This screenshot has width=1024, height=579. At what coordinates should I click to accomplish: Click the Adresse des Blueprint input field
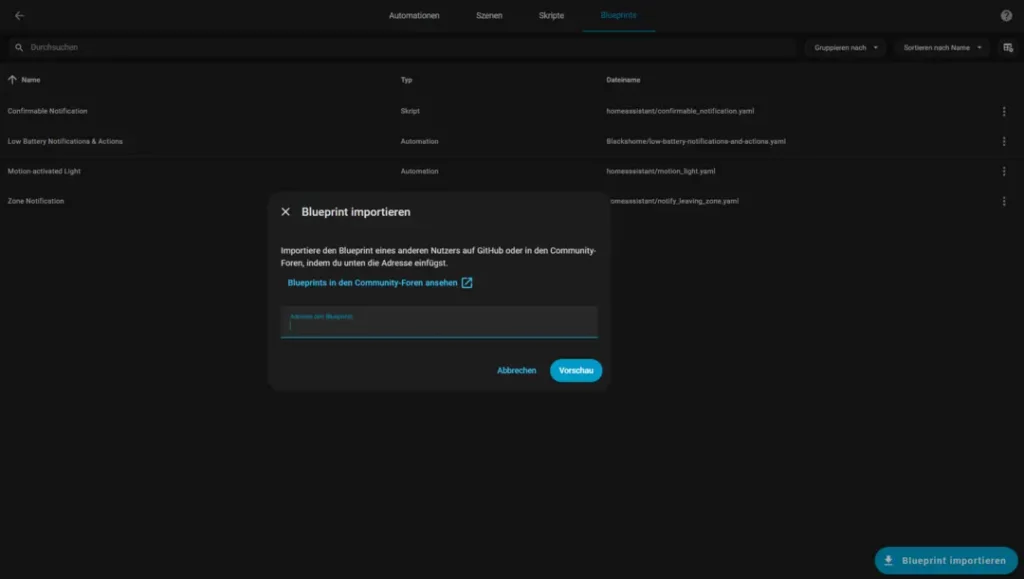(x=438, y=323)
